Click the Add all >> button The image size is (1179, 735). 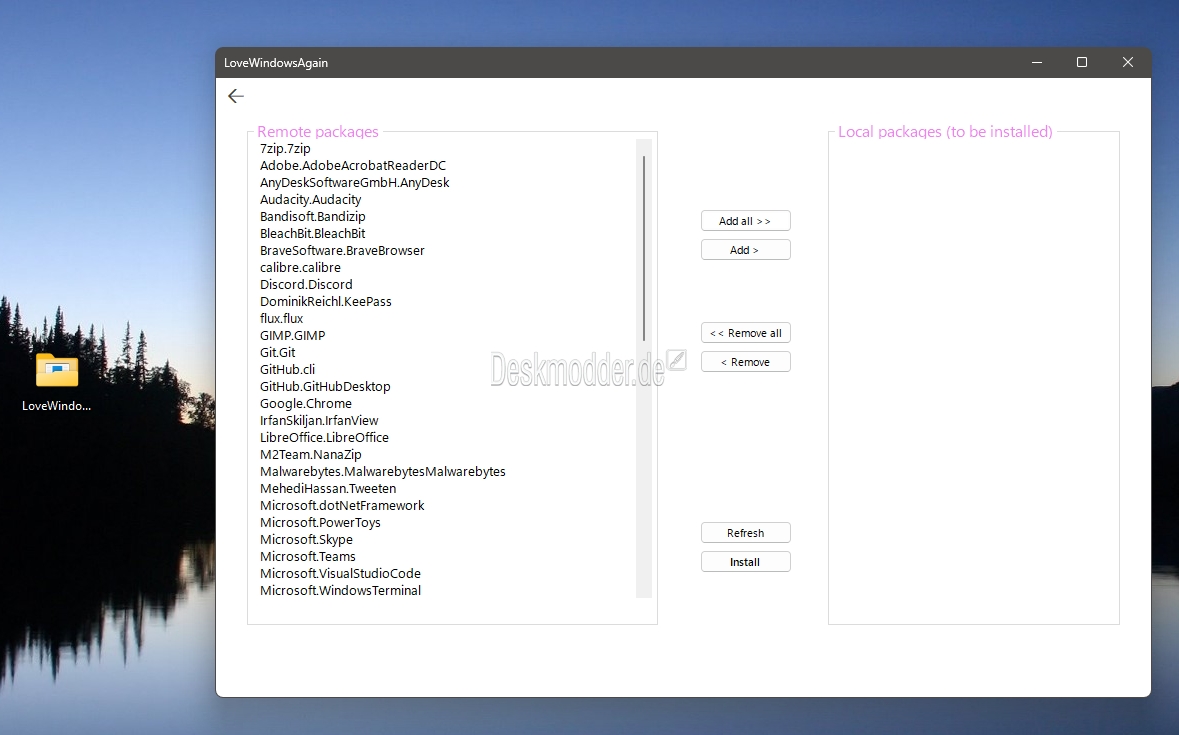click(745, 221)
